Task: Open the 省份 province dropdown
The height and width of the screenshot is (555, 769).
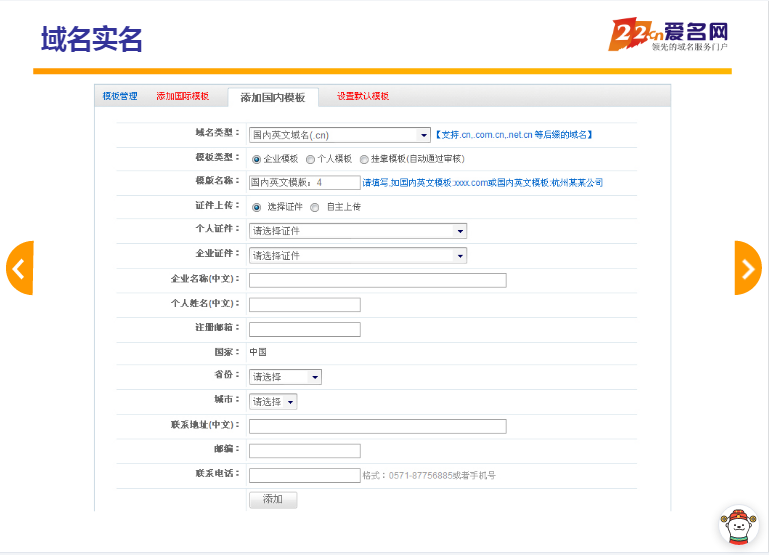Action: click(285, 377)
